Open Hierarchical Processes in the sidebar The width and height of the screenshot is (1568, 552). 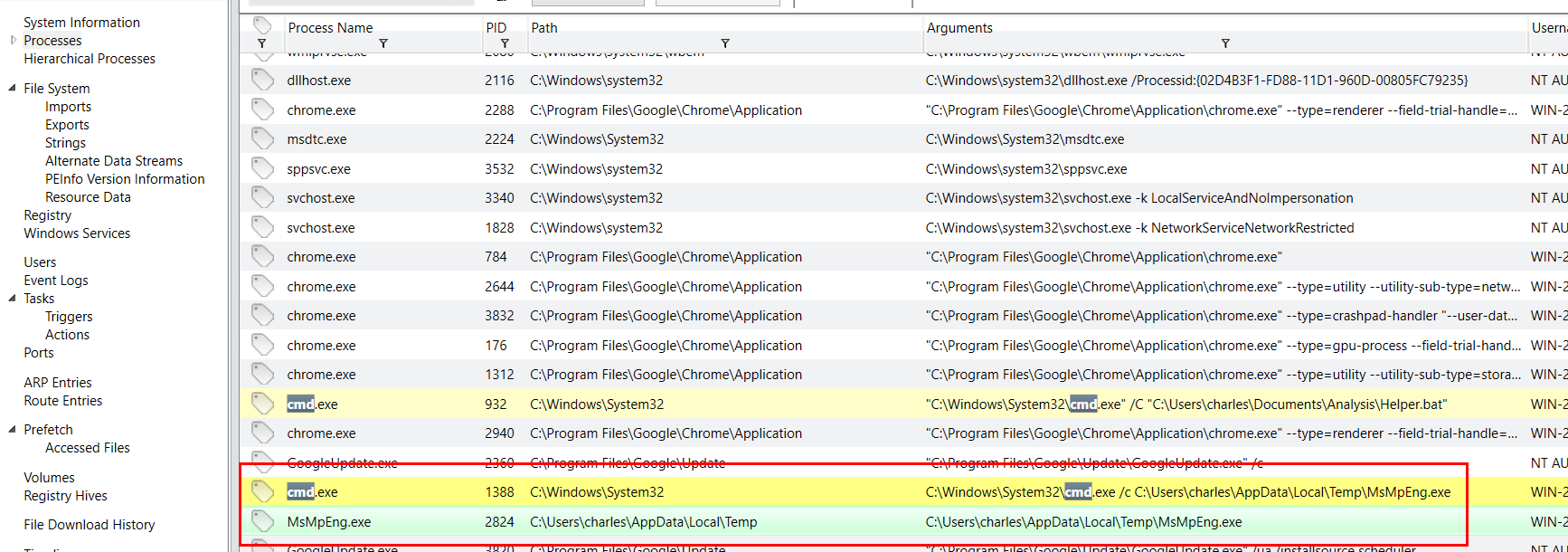90,59
